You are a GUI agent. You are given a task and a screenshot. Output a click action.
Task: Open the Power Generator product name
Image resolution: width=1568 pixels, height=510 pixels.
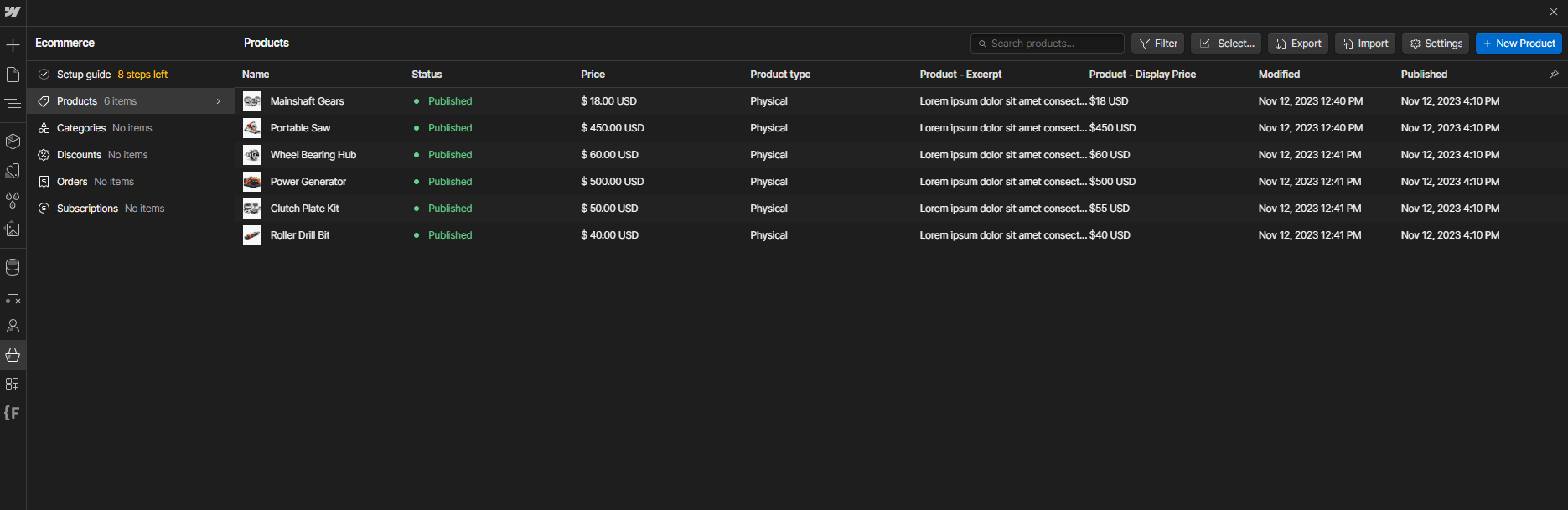(308, 182)
